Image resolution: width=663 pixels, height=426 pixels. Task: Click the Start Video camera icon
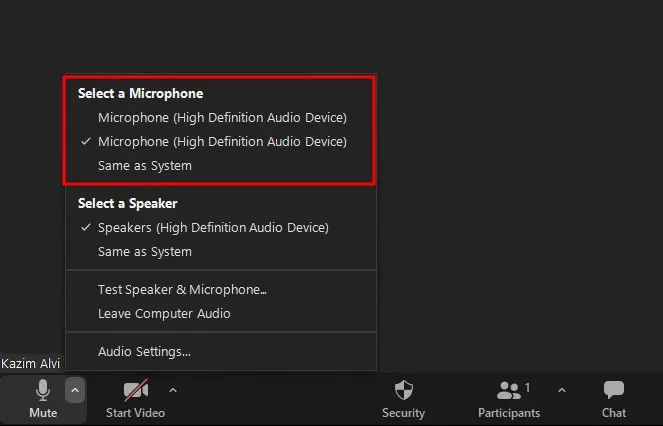(135, 390)
